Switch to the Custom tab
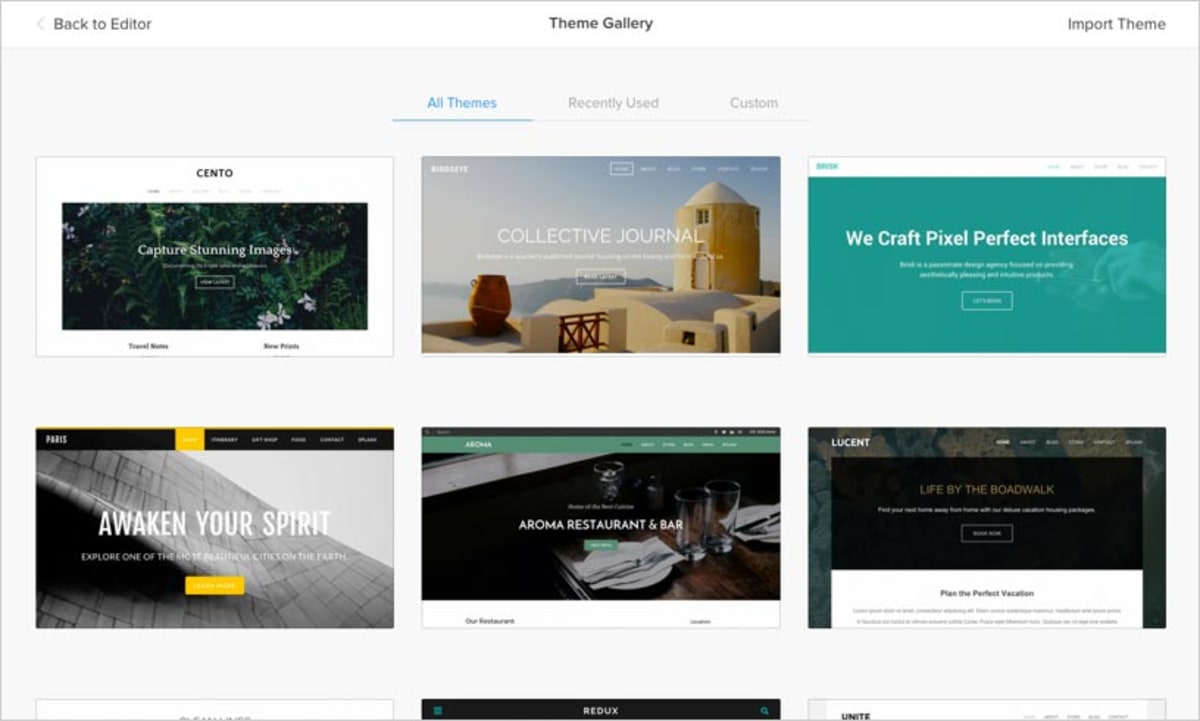 754,102
